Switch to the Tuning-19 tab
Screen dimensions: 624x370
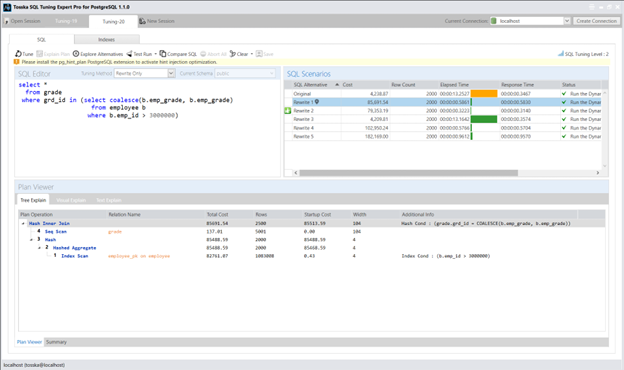point(66,21)
